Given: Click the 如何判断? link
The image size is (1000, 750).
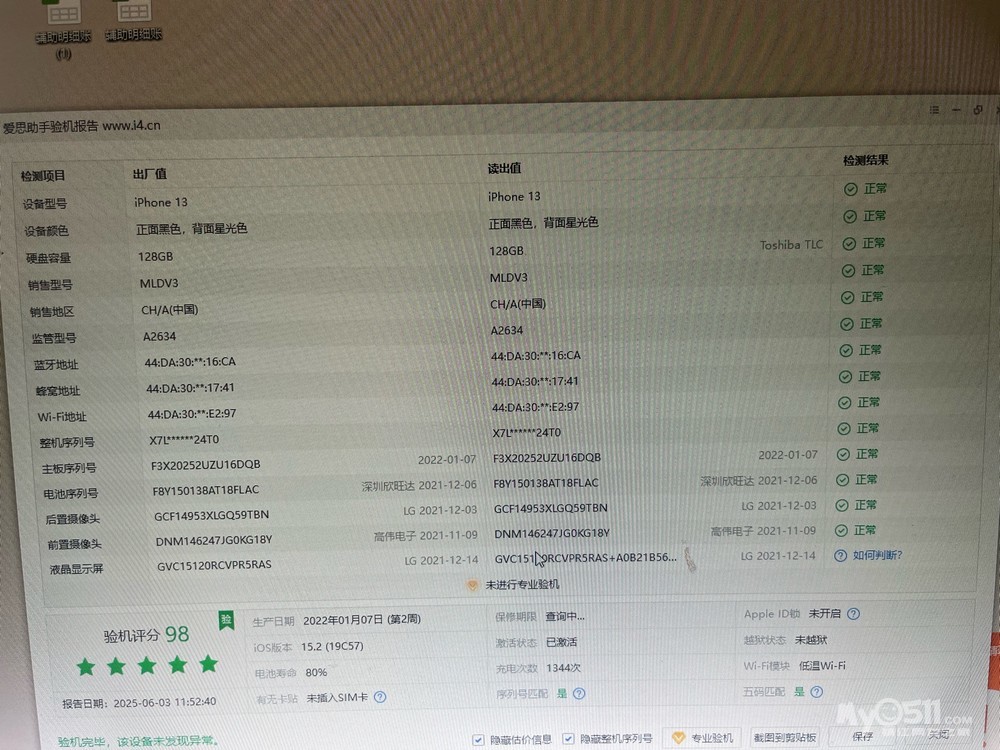Looking at the screenshot, I should click(x=878, y=555).
